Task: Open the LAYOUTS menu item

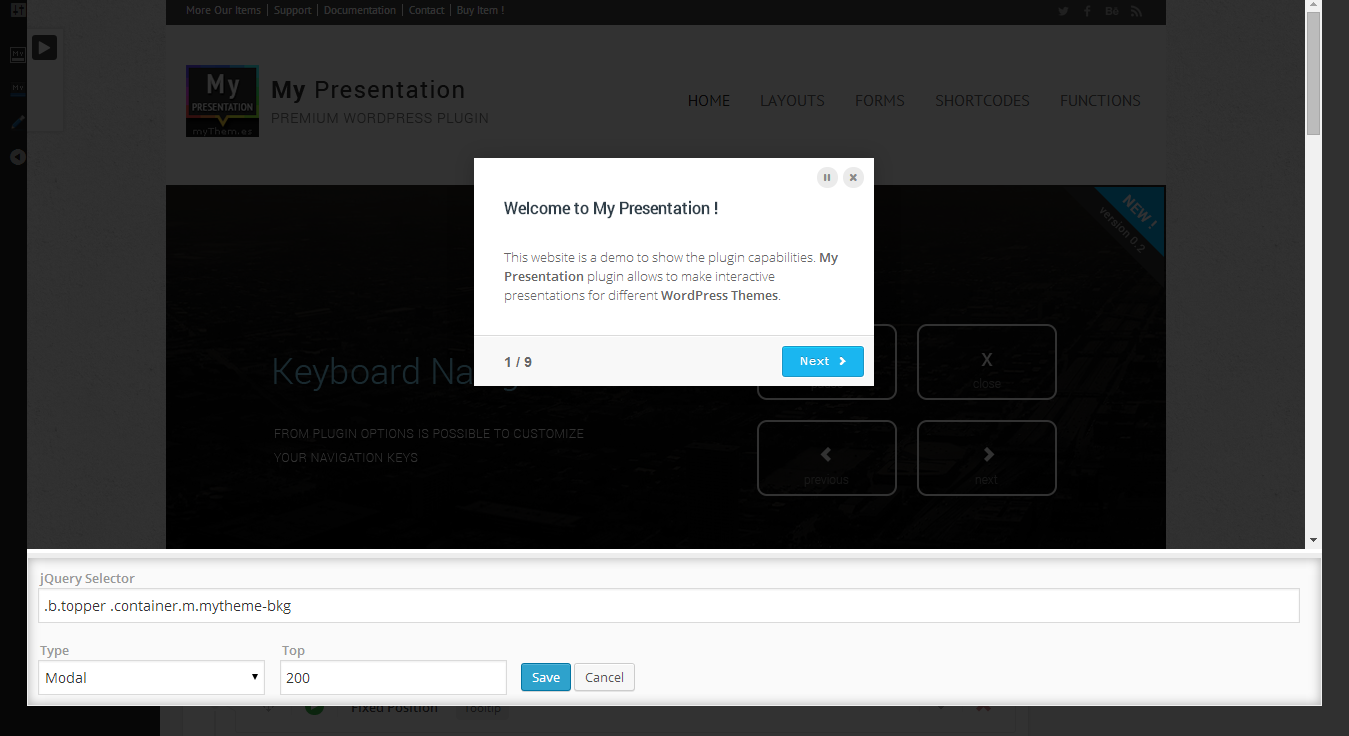Action: pos(792,101)
